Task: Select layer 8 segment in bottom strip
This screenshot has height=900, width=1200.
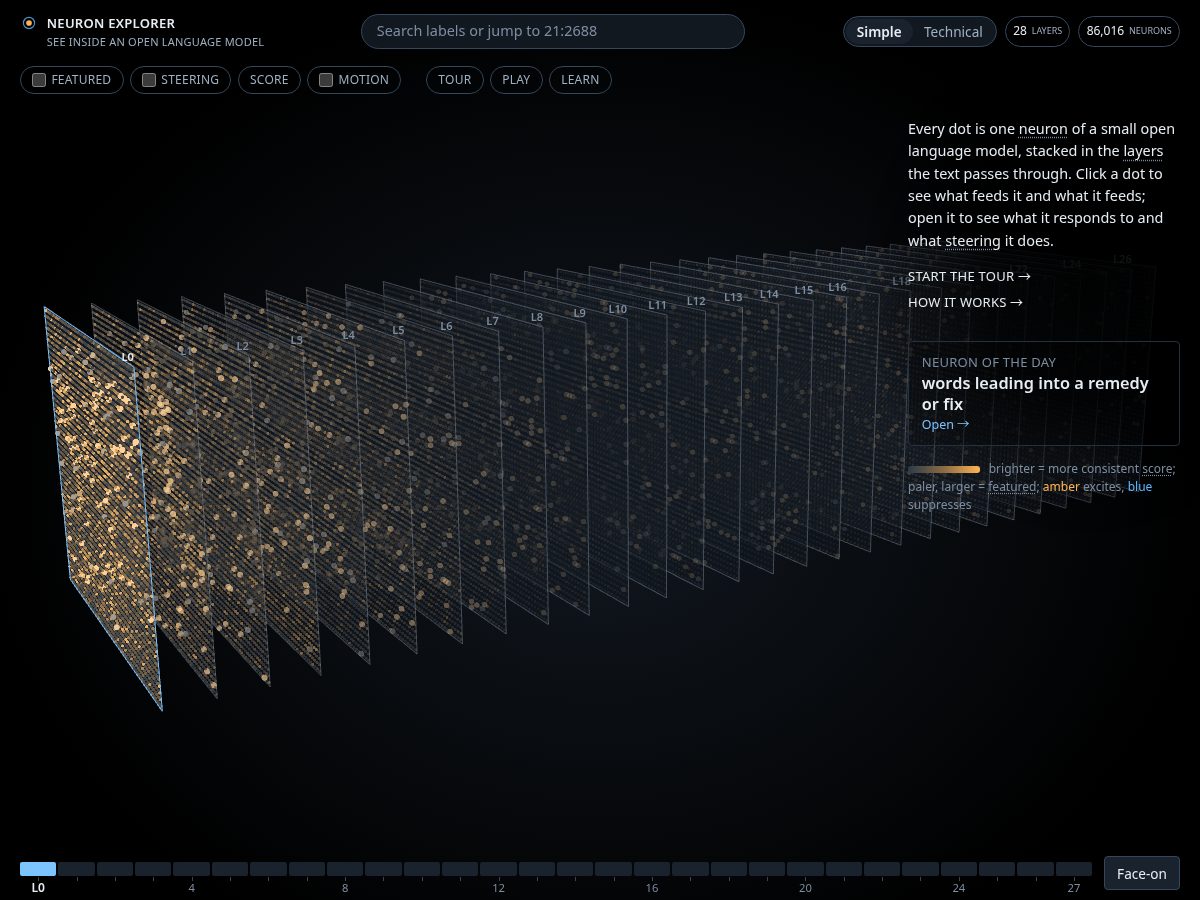Action: (x=345, y=869)
